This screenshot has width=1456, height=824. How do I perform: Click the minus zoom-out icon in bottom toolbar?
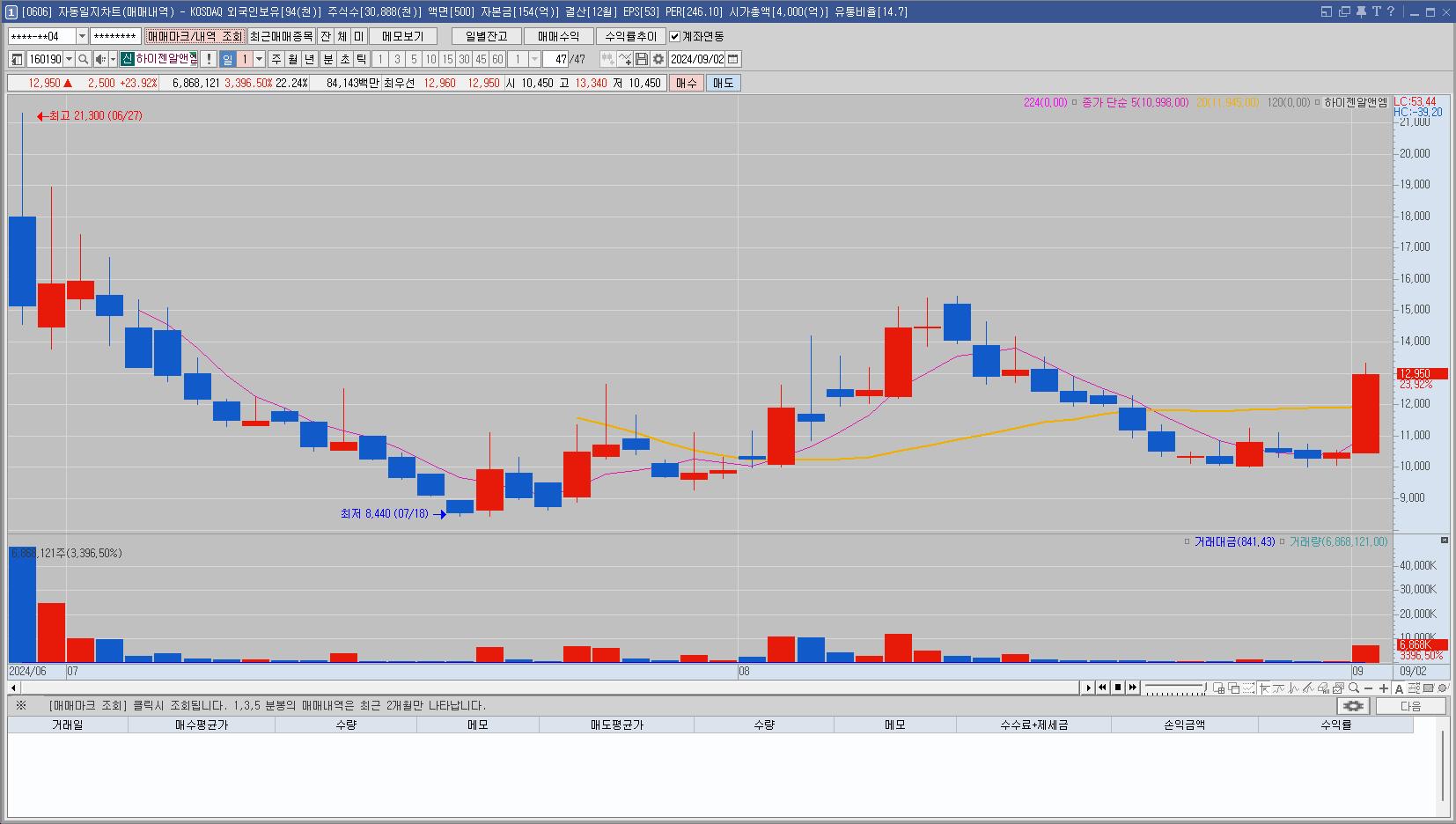point(1369,688)
